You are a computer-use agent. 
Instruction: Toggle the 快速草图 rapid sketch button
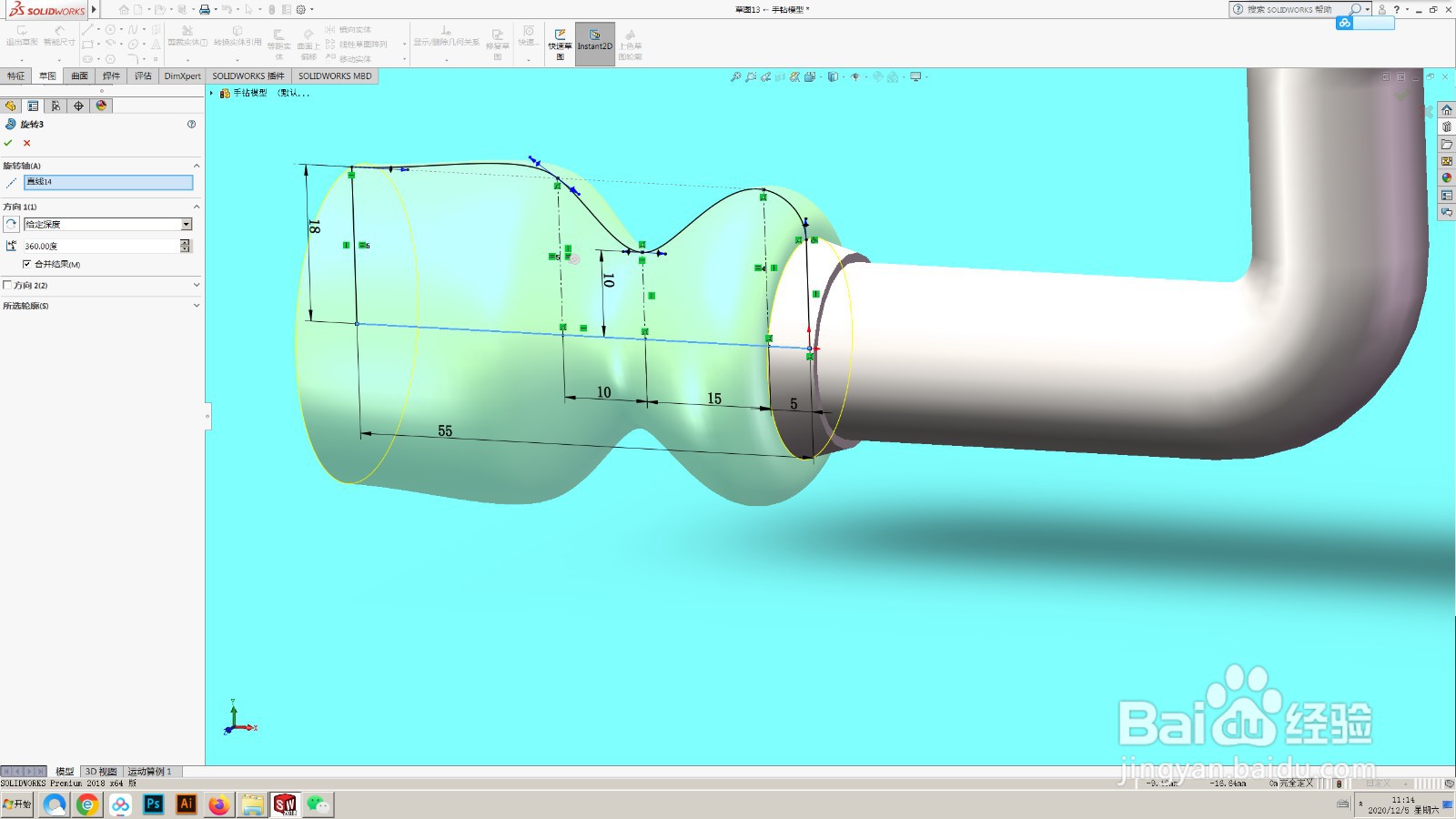[x=561, y=44]
